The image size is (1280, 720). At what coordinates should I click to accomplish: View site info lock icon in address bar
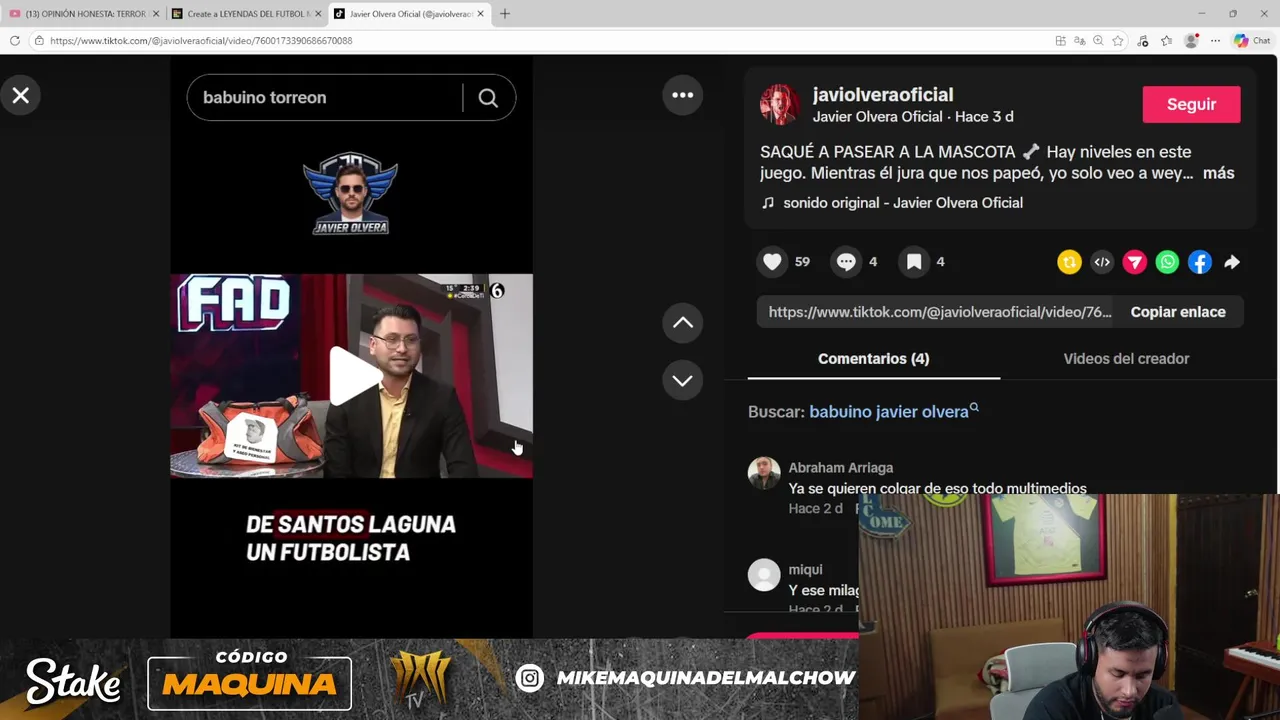39,41
